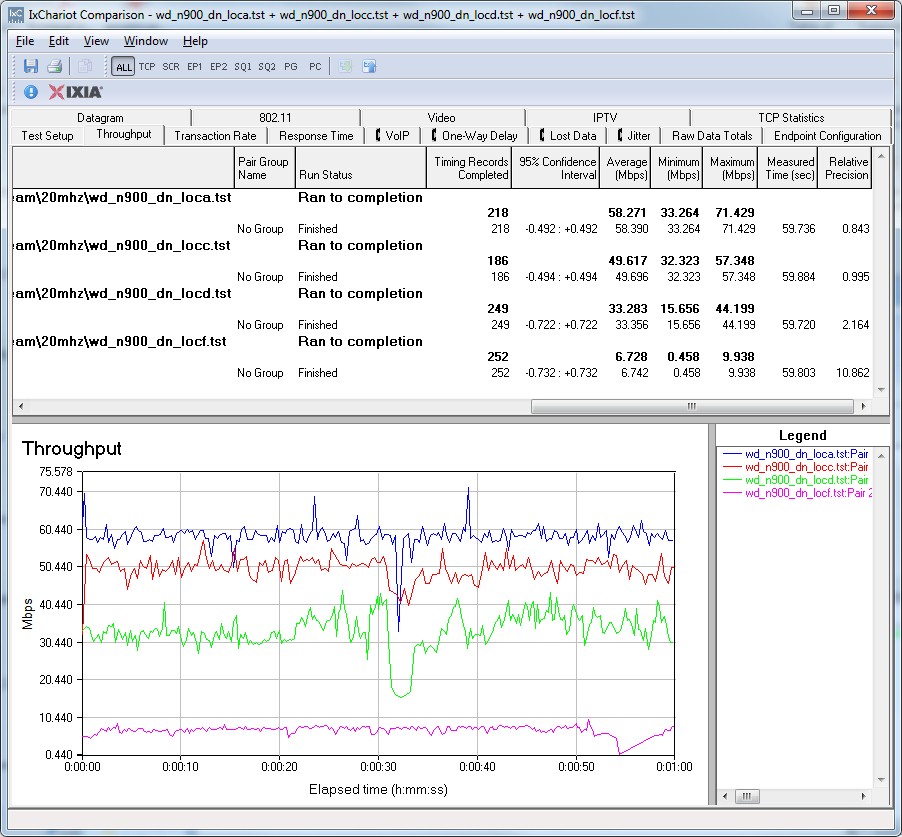Image resolution: width=902 pixels, height=837 pixels.
Task: Click the magenta wd_n900_dn_locf legend entry
Action: click(x=797, y=493)
